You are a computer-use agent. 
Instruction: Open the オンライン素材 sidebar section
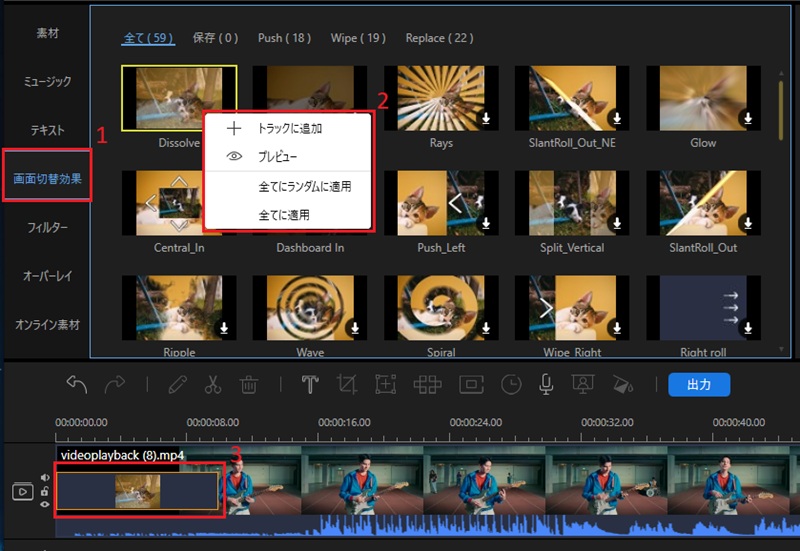[47, 325]
